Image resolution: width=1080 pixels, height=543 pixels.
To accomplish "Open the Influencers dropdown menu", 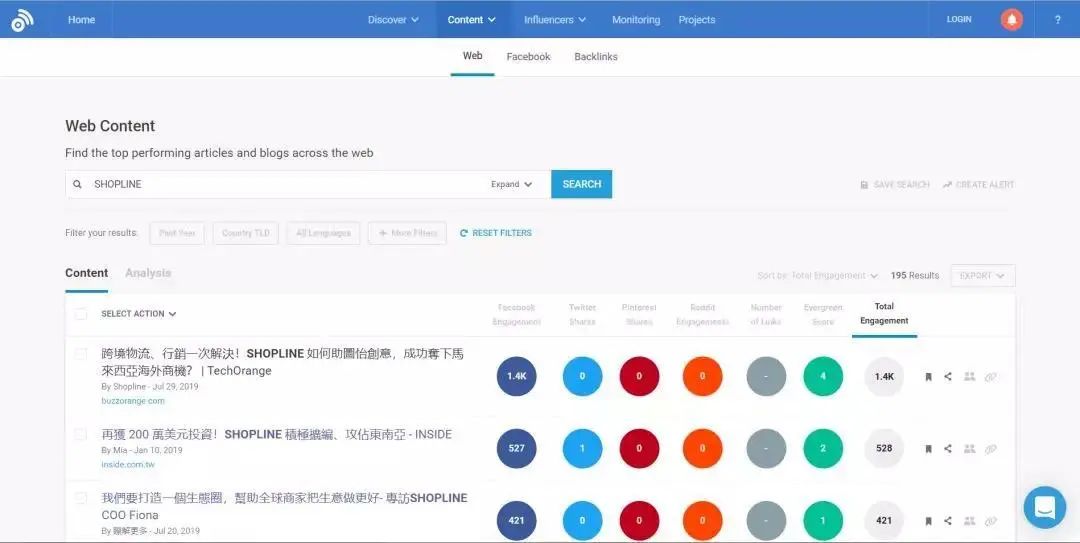I will point(554,19).
